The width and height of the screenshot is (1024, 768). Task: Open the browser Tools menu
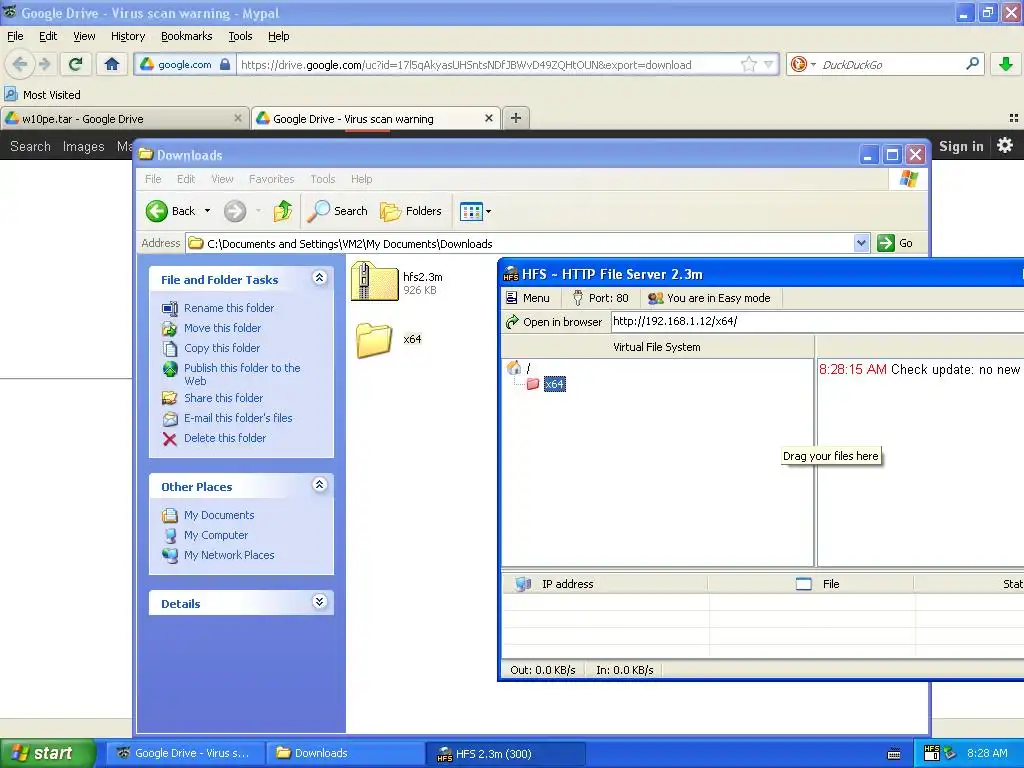coord(240,36)
